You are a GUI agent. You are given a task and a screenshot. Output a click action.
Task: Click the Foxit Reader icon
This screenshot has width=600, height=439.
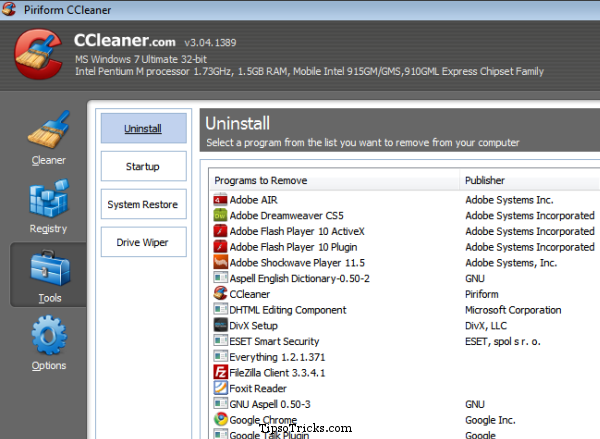point(220,388)
